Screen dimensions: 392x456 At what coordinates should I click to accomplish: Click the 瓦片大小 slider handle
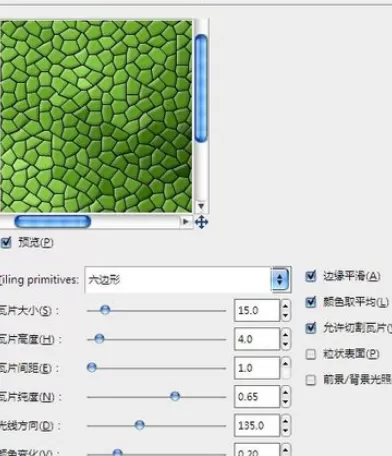[105, 310]
